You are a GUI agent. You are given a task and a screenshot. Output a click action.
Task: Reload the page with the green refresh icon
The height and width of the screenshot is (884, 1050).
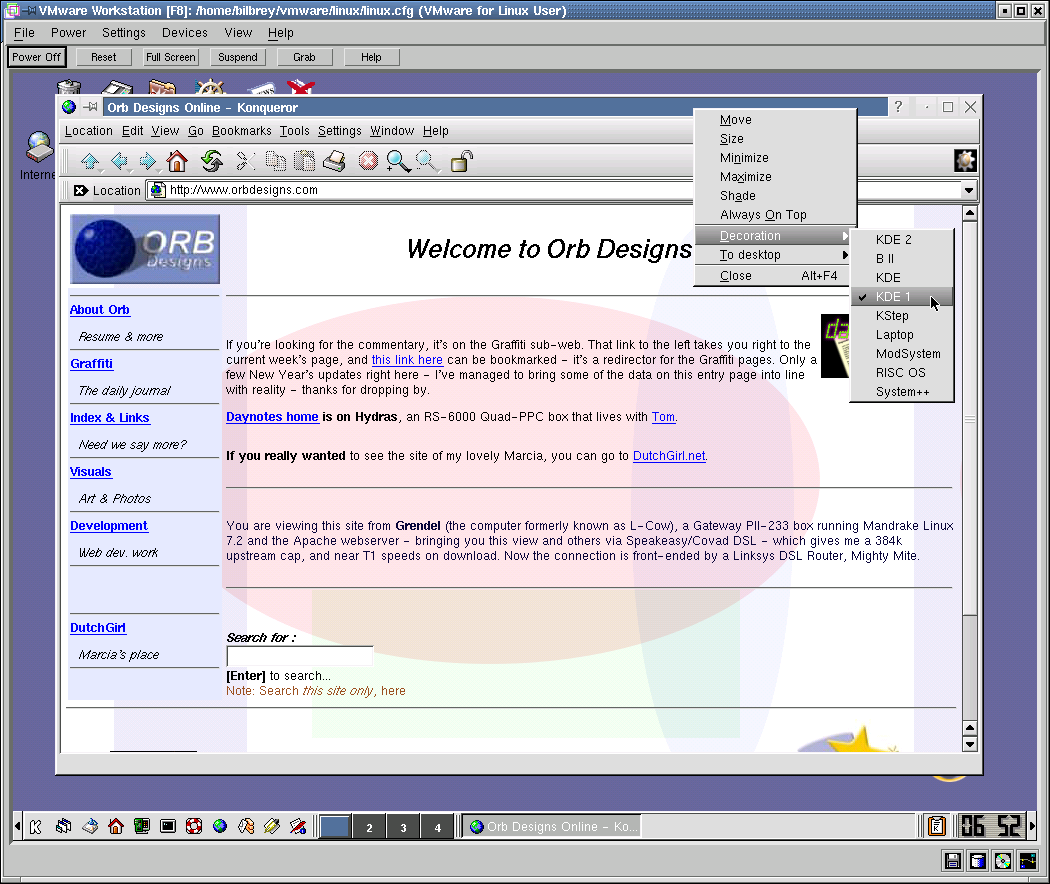click(211, 161)
